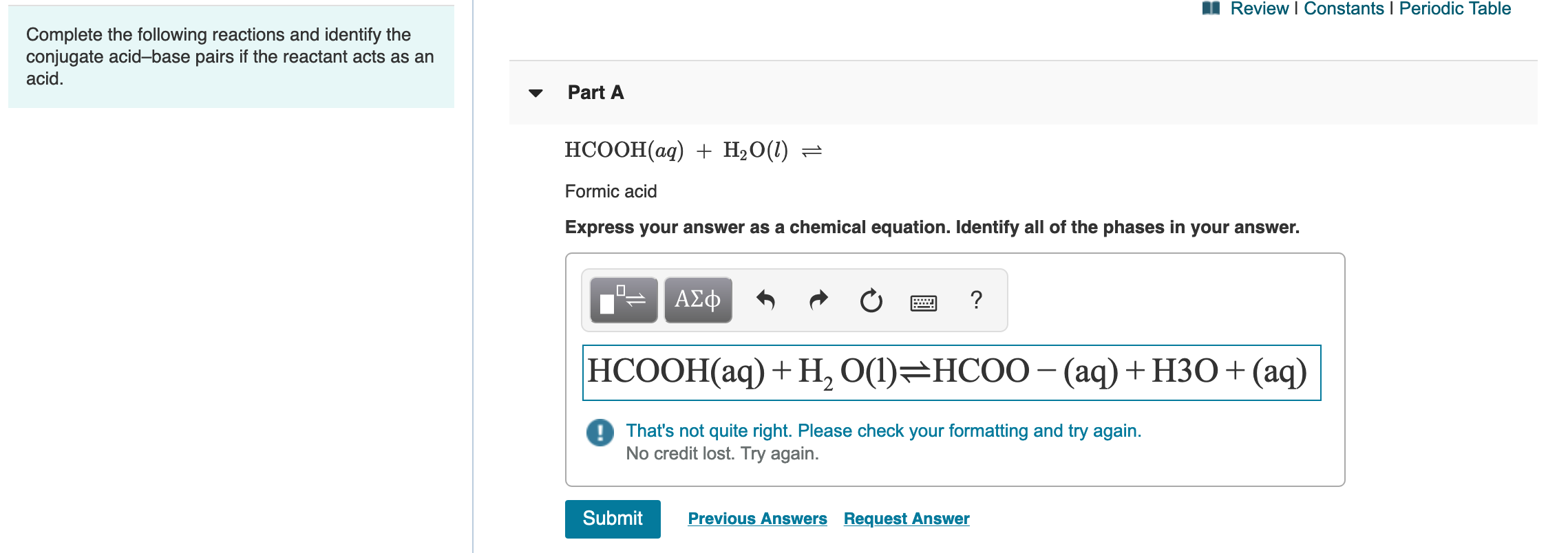
Task: Open equation editor help via question mark icon
Action: pos(976,300)
